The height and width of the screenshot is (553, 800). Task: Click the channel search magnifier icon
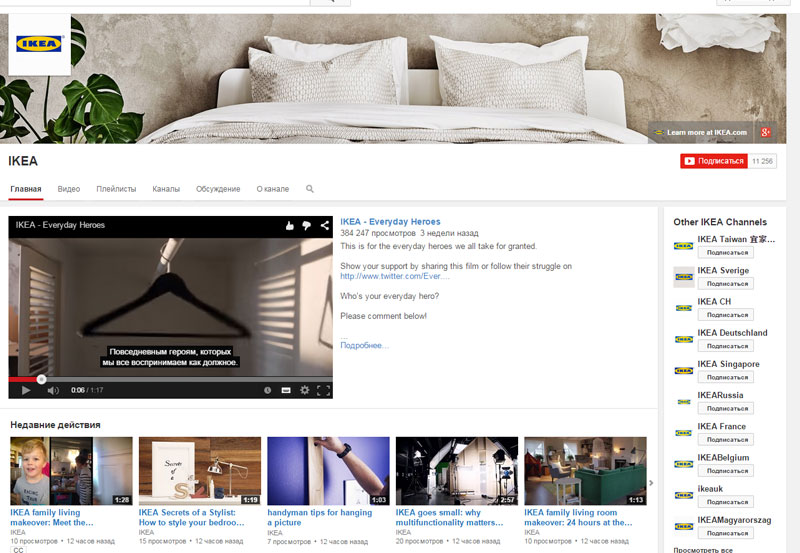pos(310,189)
